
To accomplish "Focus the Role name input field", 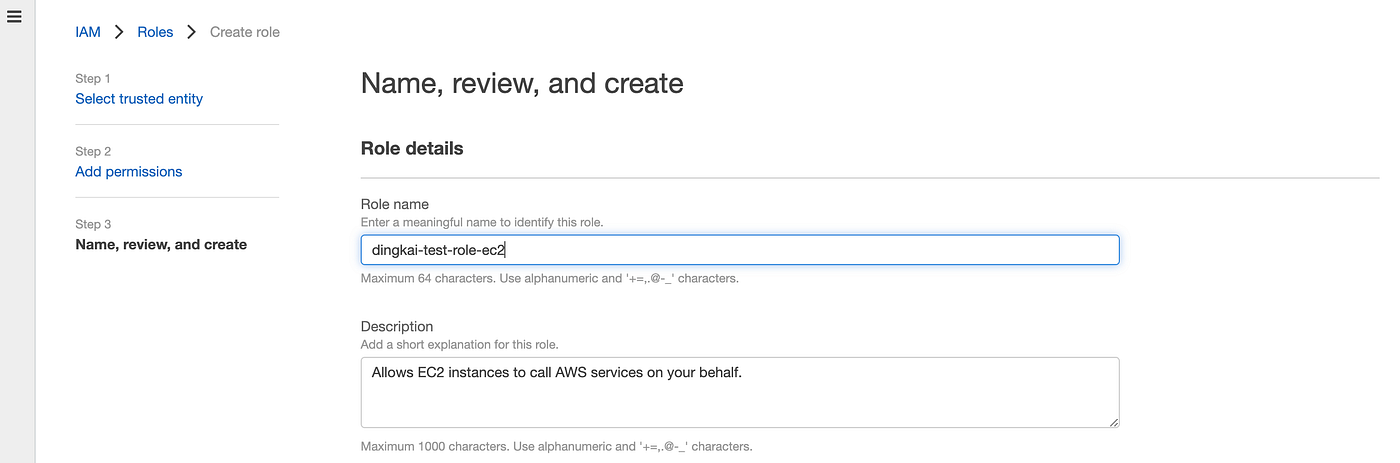I will tap(739, 250).
